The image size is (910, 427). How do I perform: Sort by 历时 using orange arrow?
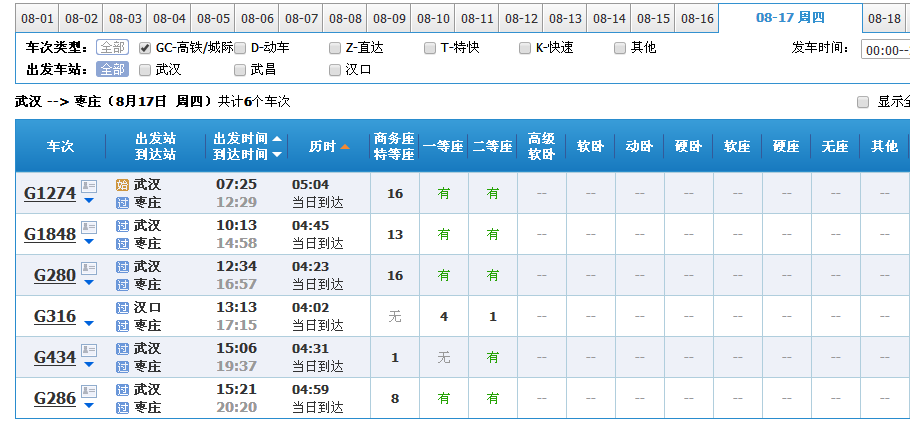[345, 147]
